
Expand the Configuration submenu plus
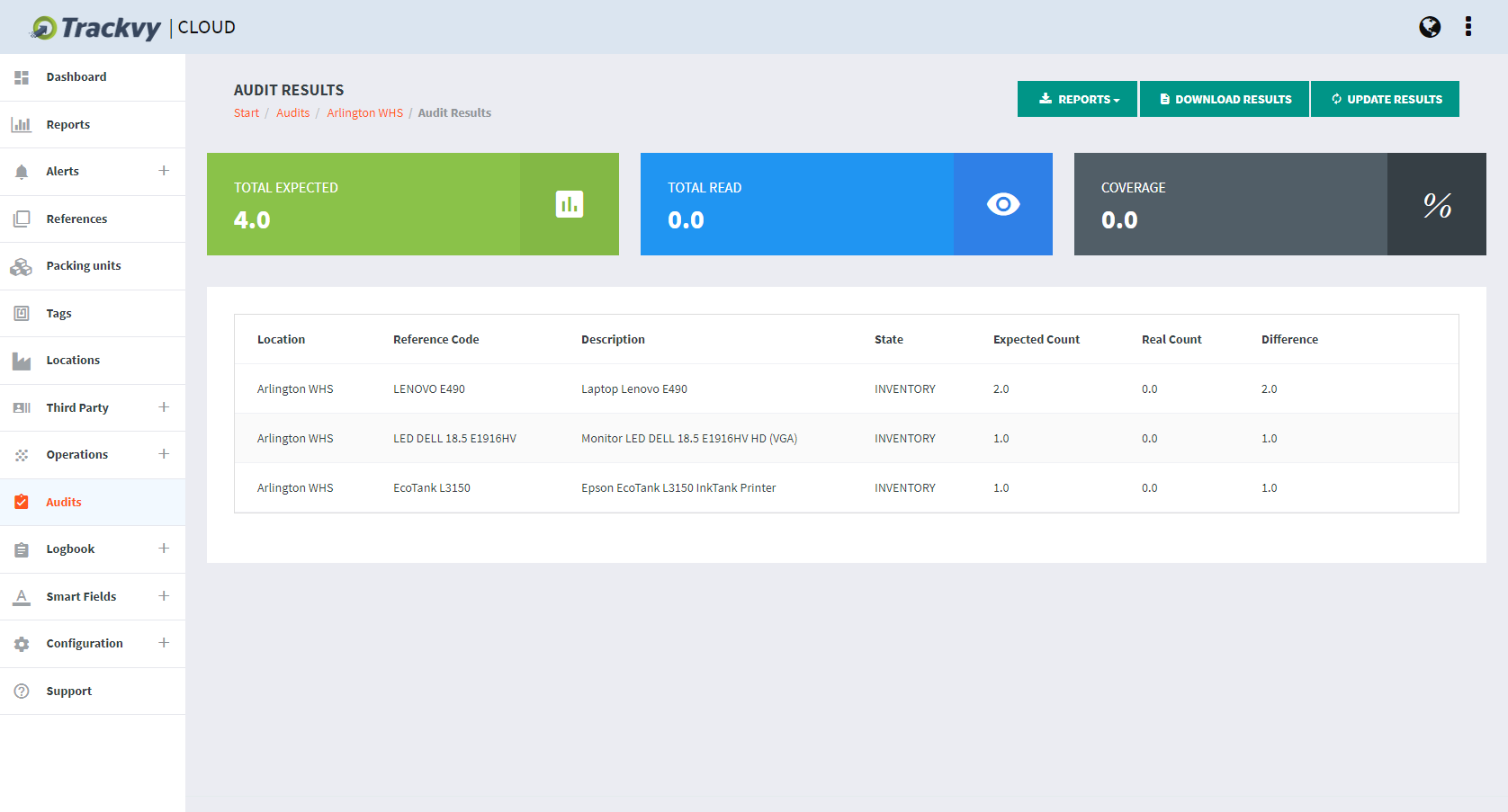(164, 643)
